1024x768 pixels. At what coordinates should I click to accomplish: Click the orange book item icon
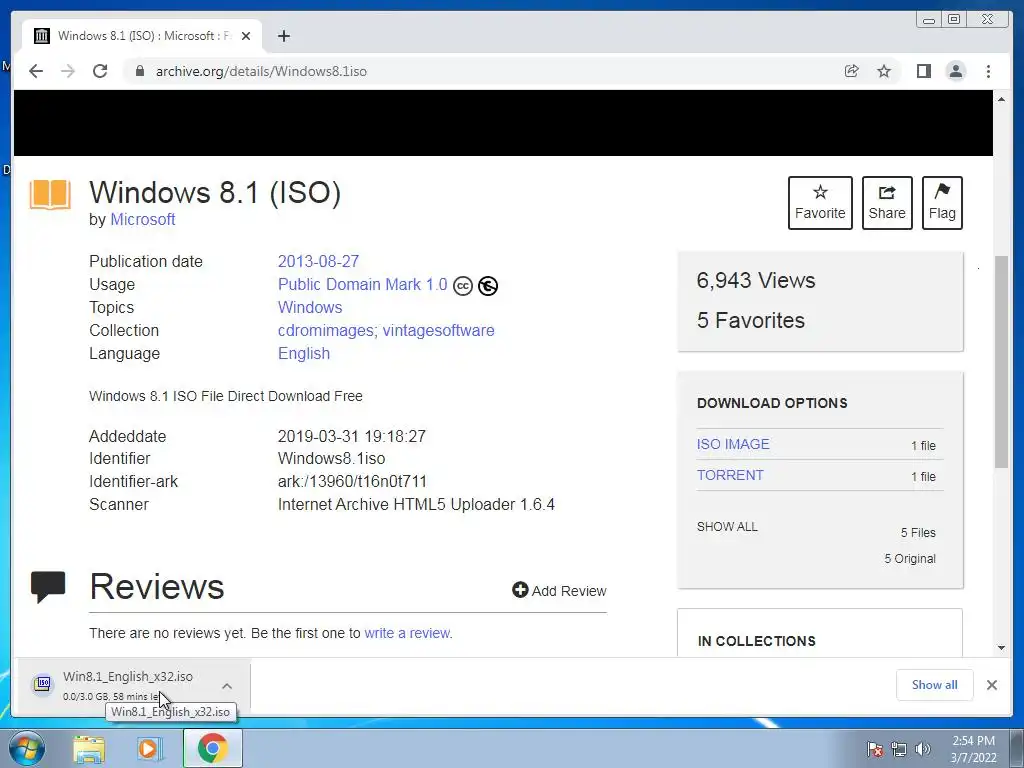[x=50, y=195]
